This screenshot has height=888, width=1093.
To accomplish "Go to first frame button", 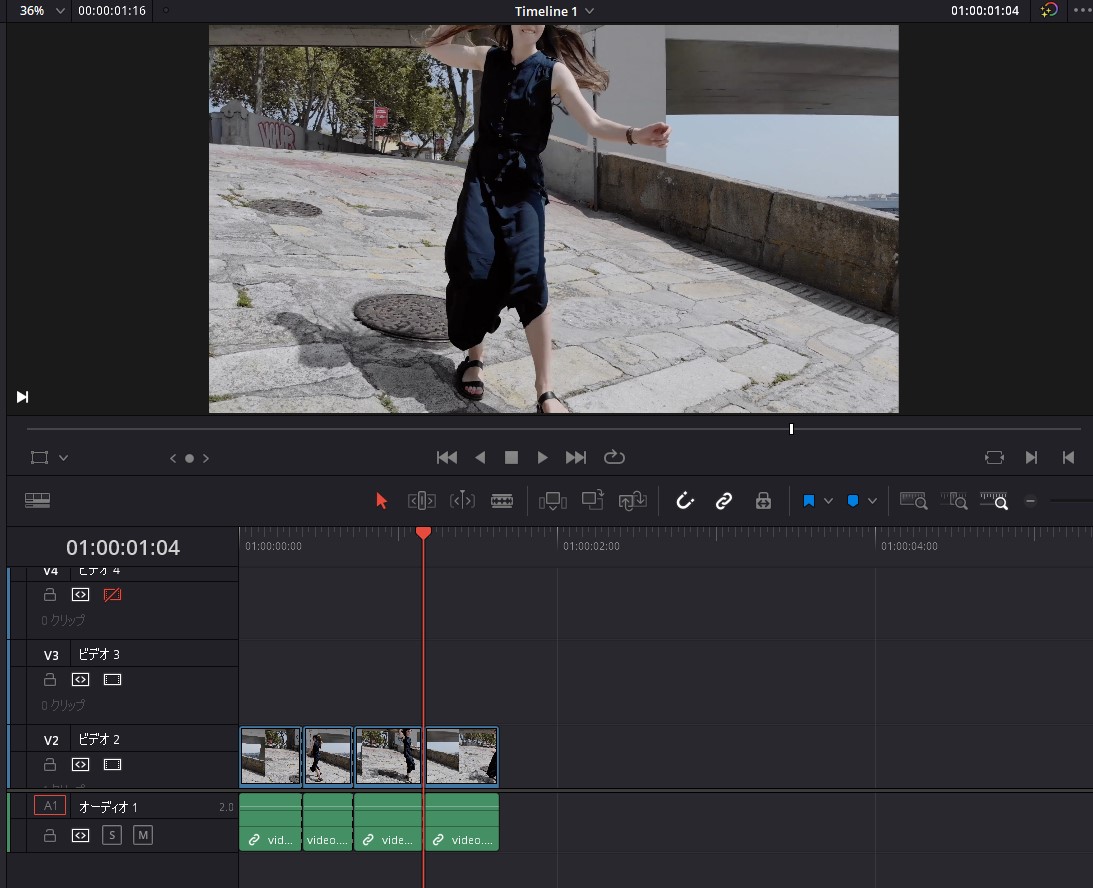I will 447,457.
